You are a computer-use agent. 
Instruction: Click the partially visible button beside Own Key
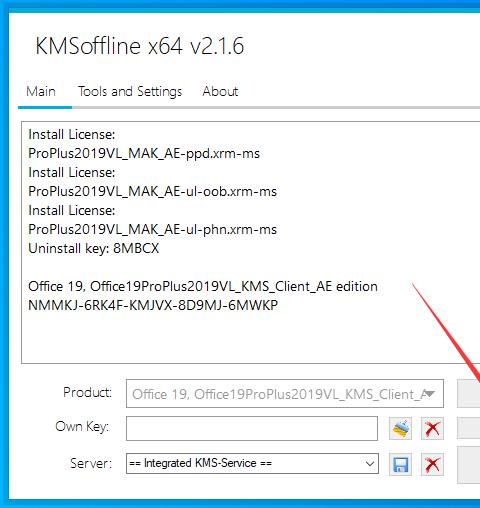[x=468, y=428]
